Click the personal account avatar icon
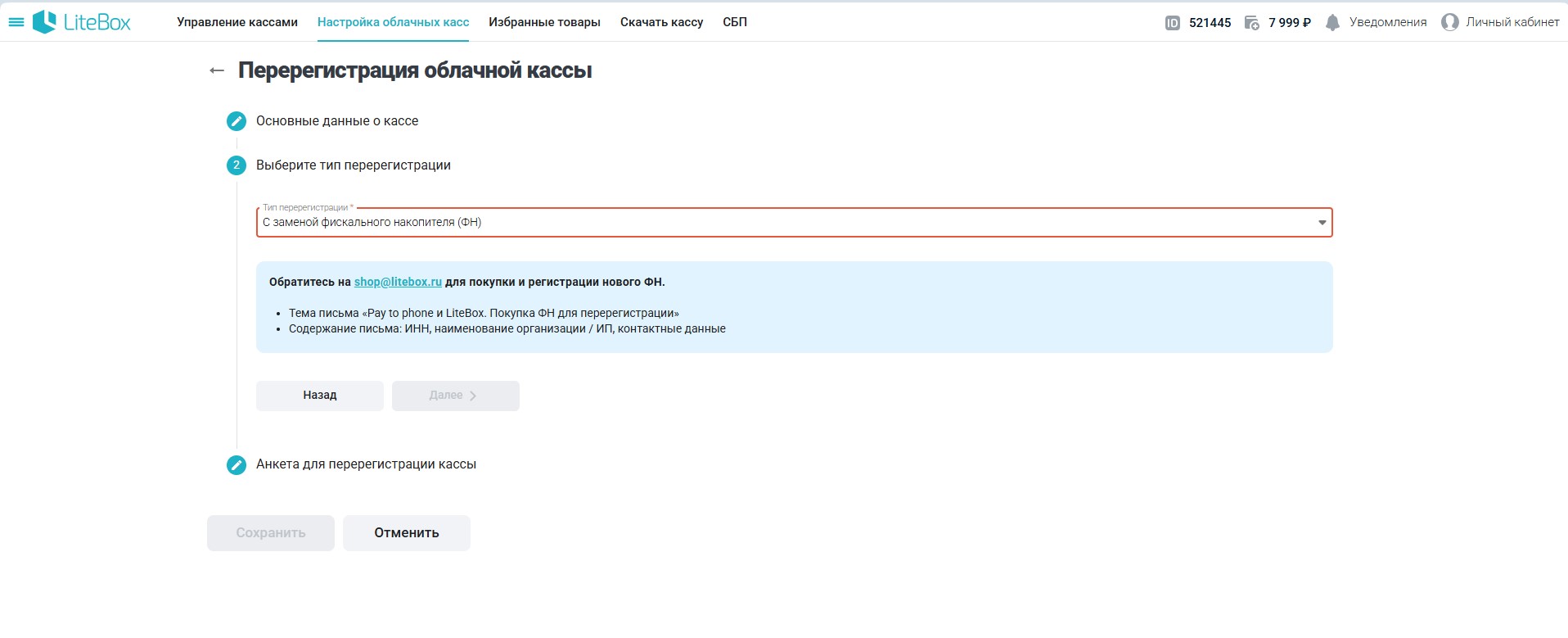This screenshot has height=638, width=1568. [1449, 23]
